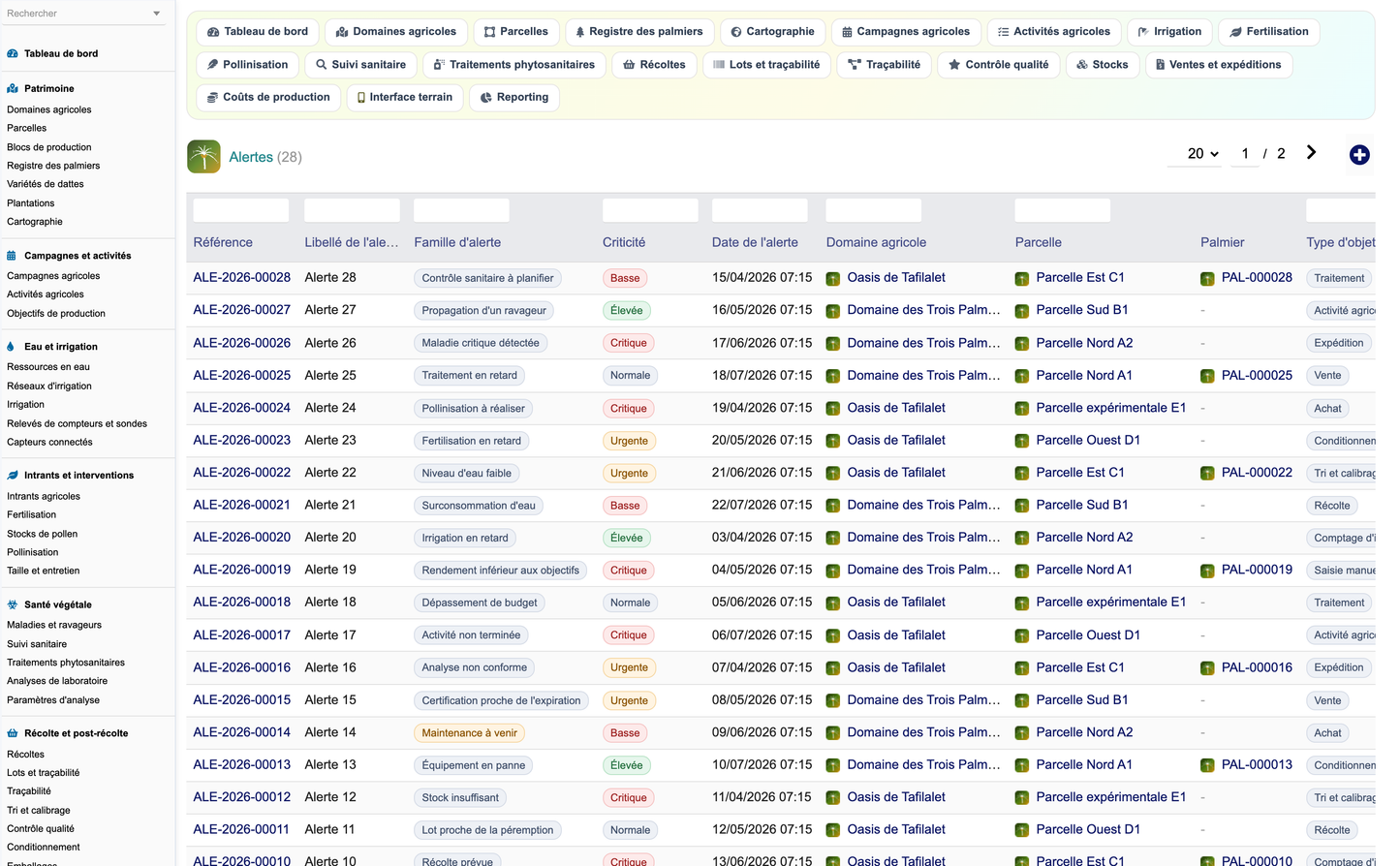Open Parcelle Ouest D1 in ALE-2026-00023 row
1400x866 pixels.
tap(1088, 441)
